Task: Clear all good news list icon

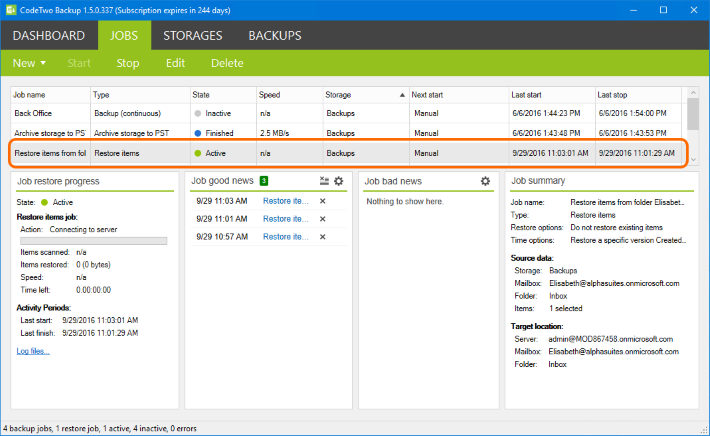Action: [x=324, y=181]
